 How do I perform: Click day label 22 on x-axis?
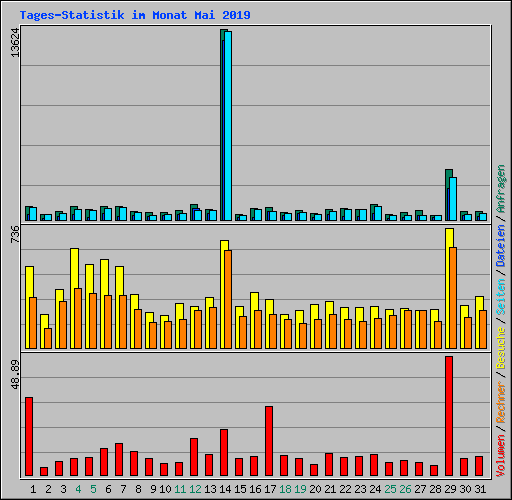(x=345, y=489)
